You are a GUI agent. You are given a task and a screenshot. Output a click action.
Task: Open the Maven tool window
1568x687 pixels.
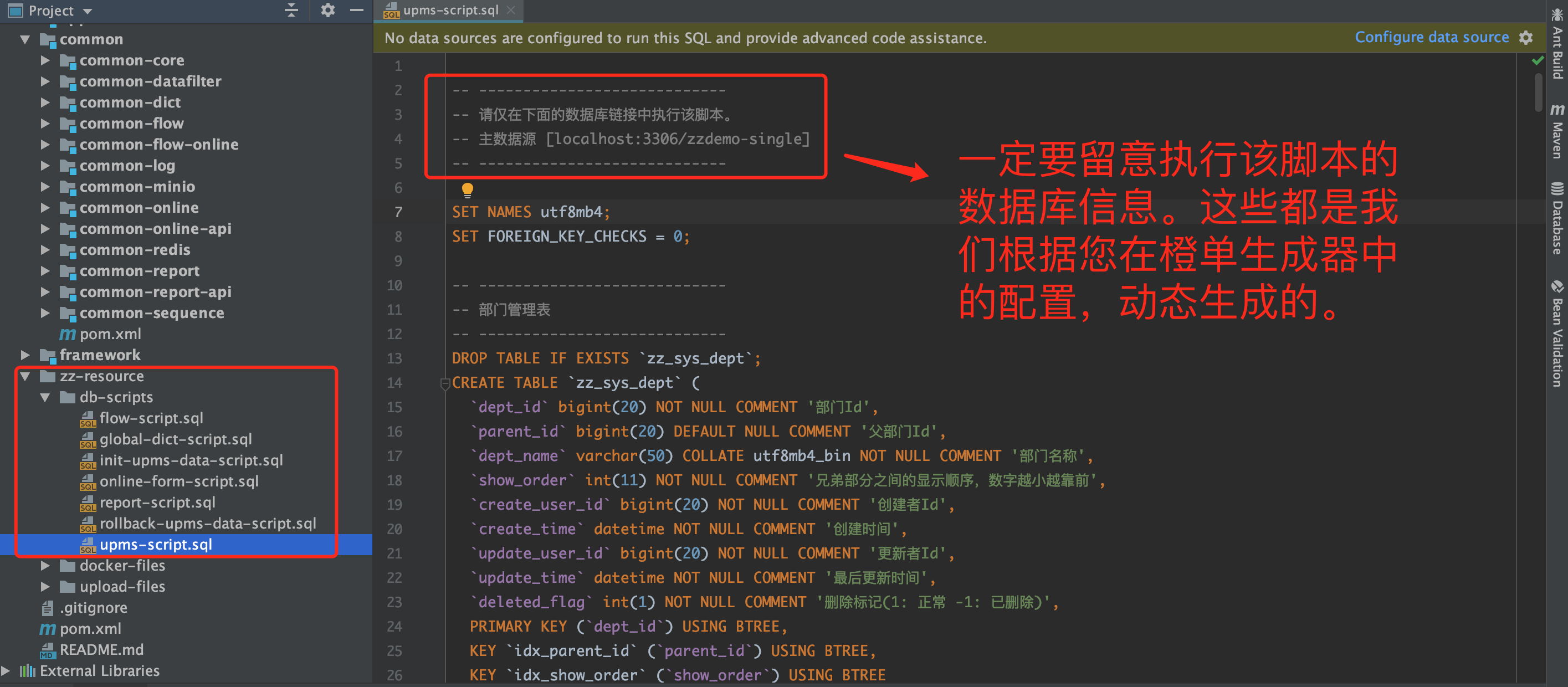(x=1557, y=131)
